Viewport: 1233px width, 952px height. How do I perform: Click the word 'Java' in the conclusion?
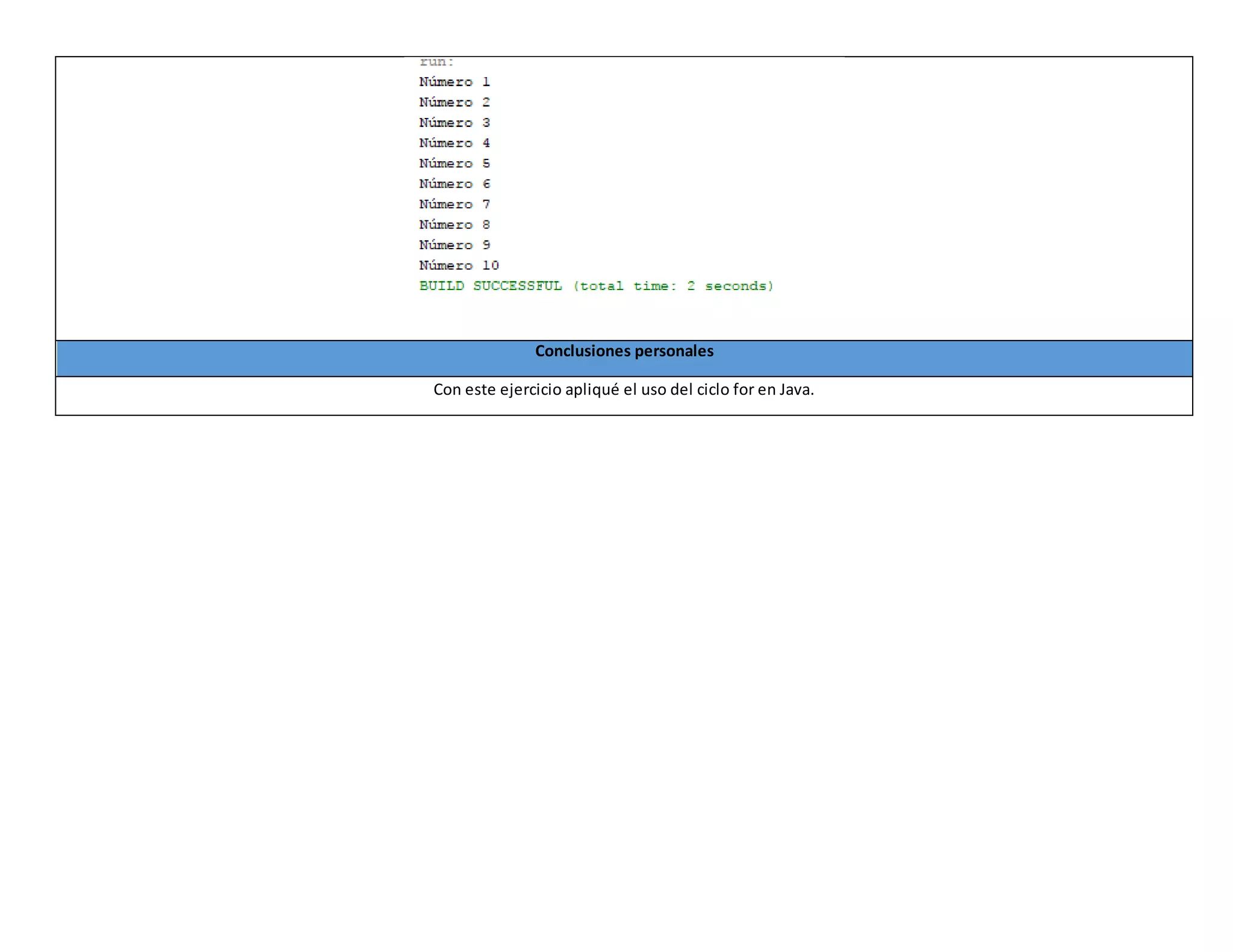[794, 390]
